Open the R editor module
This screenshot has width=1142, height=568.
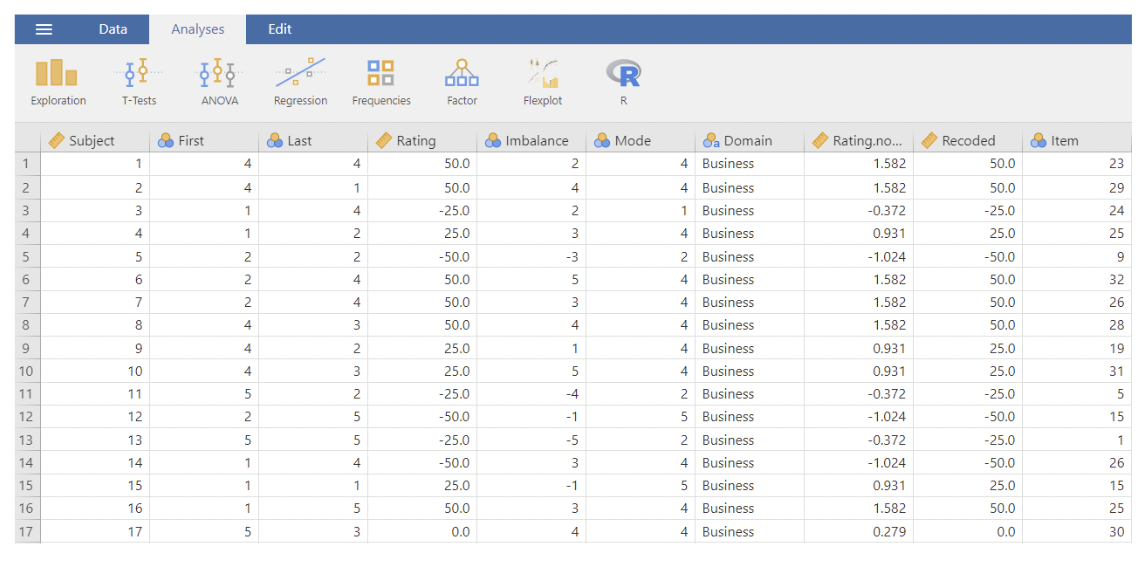[623, 82]
